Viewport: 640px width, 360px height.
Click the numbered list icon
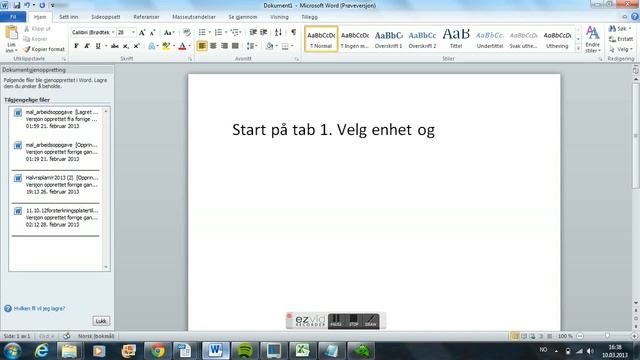pyautogui.click(x=218, y=32)
